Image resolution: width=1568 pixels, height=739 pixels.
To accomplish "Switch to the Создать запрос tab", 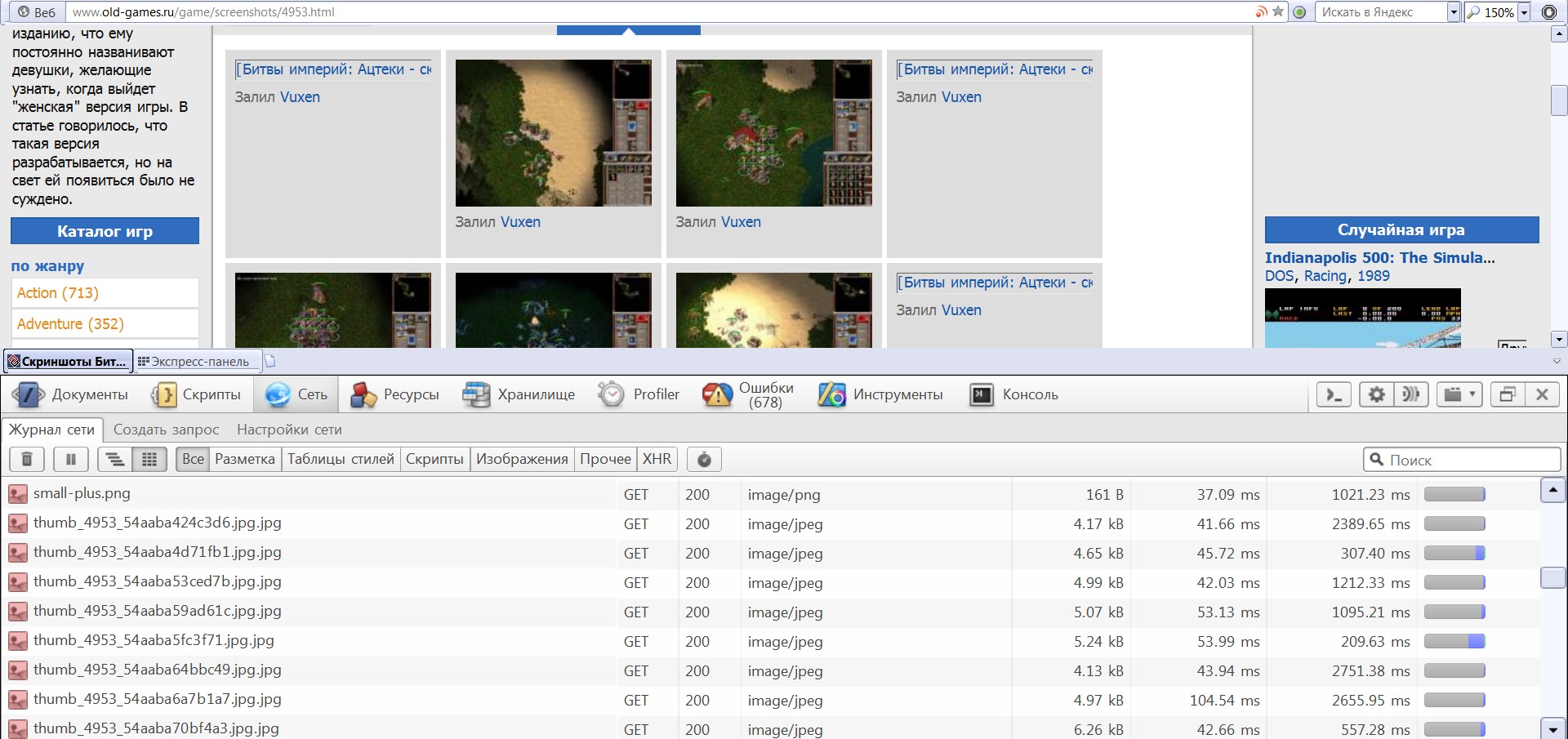I will [x=166, y=430].
